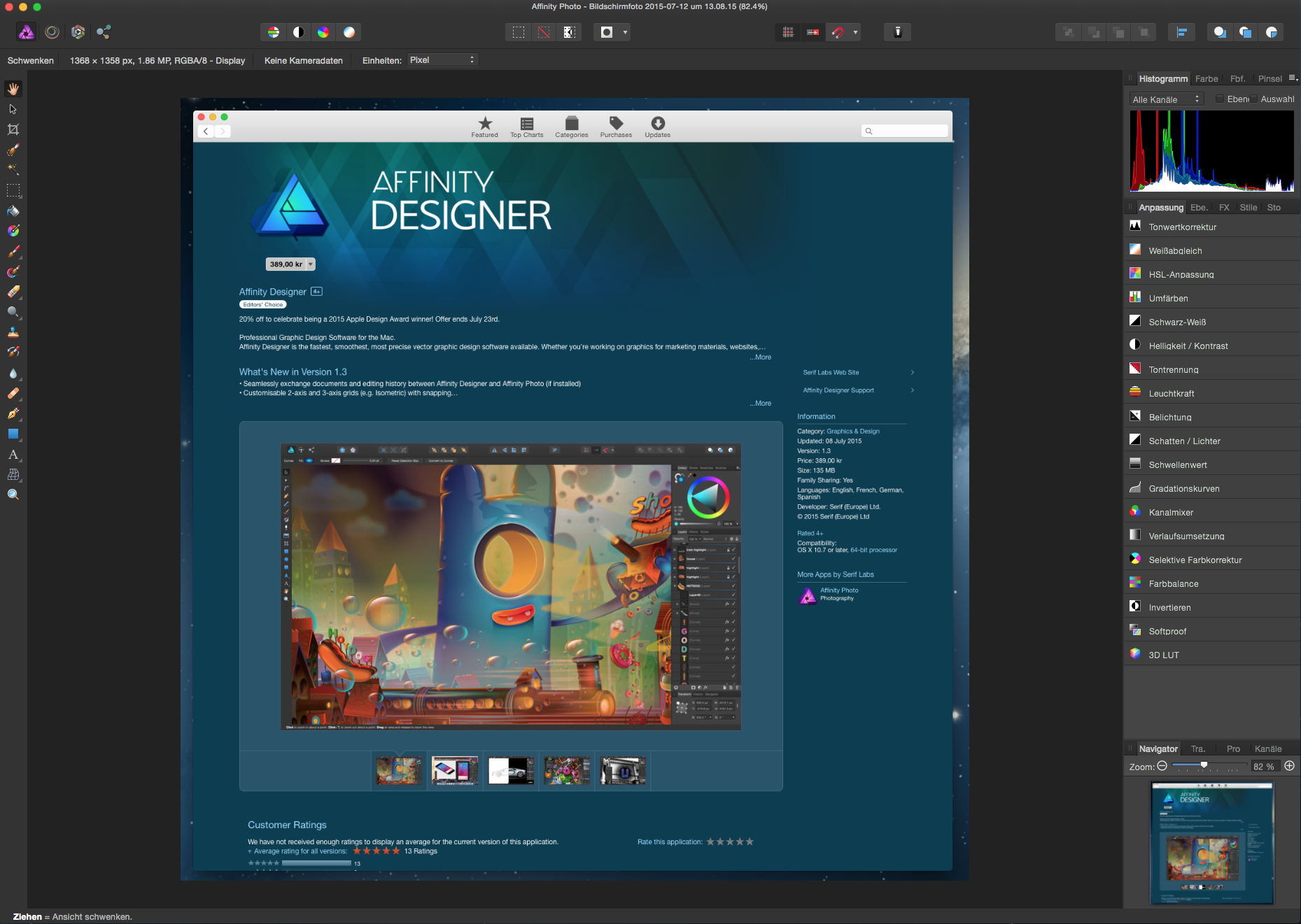Add an Invertieren adjustment

(x=1212, y=607)
